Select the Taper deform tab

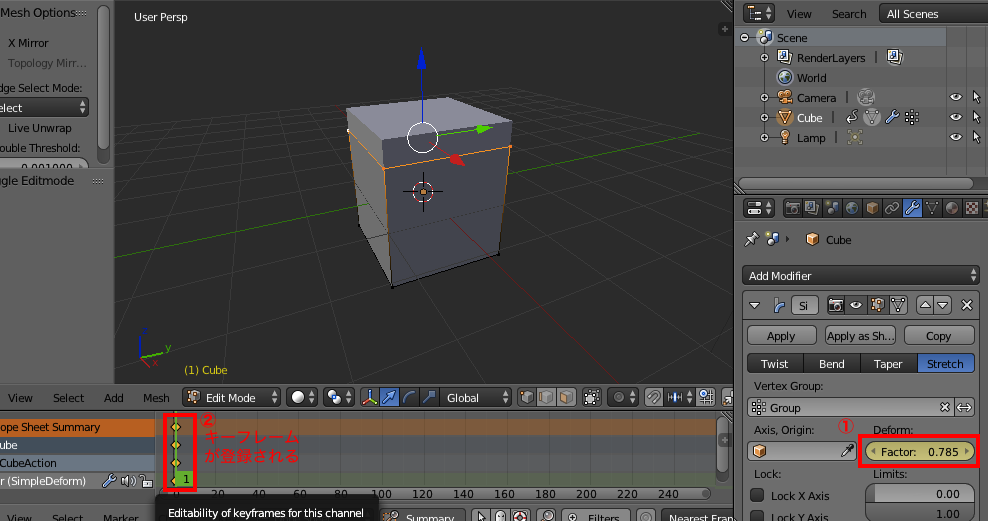click(x=888, y=364)
